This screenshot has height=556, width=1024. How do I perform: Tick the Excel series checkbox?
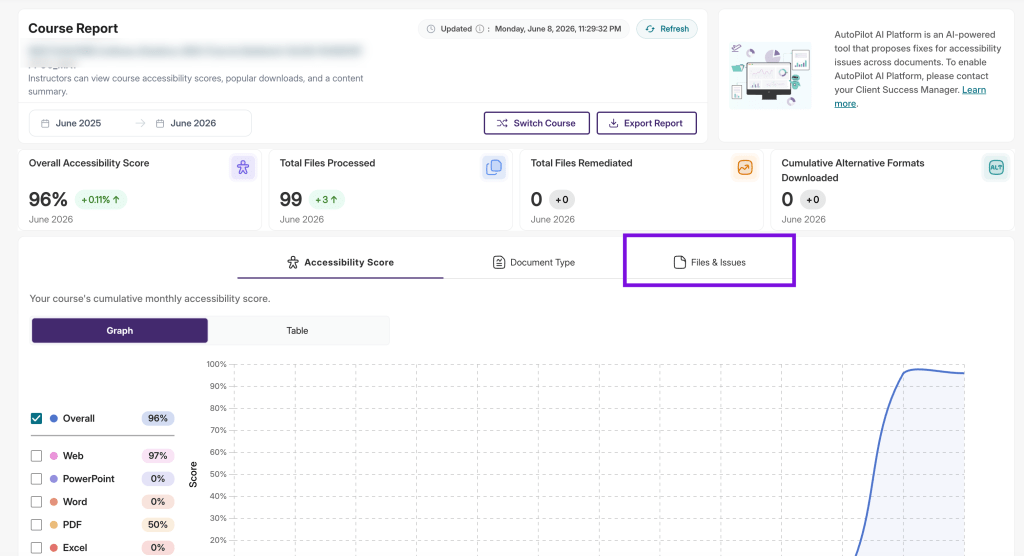coord(37,548)
